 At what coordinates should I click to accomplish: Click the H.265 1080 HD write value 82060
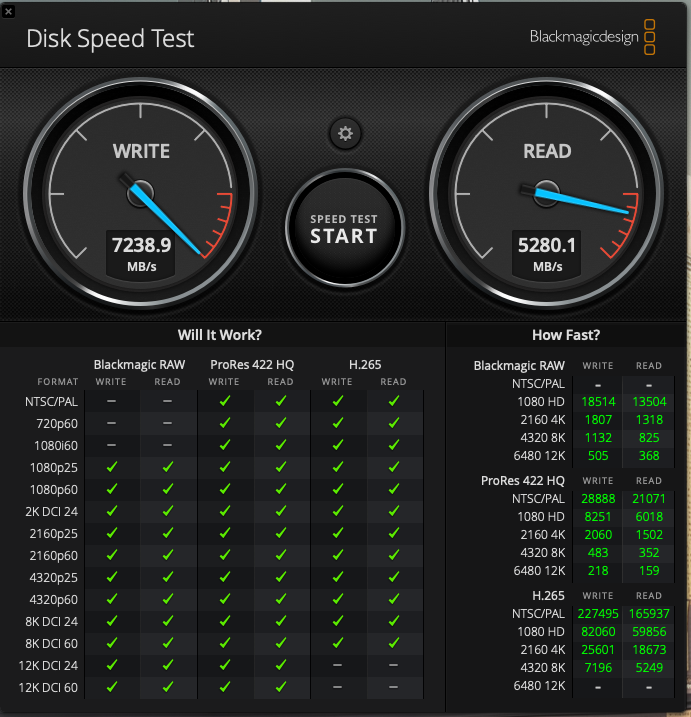click(598, 632)
